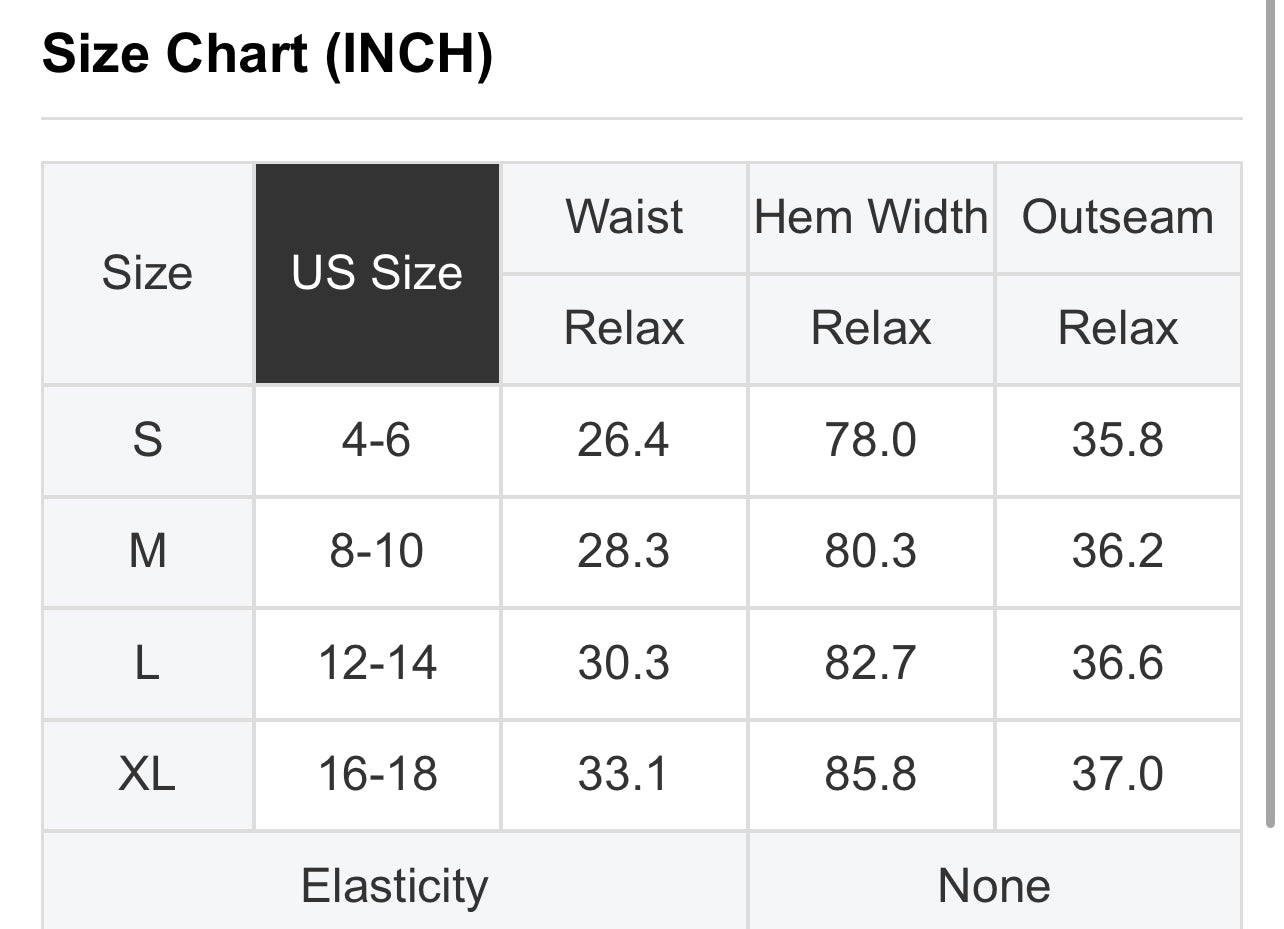The width and height of the screenshot is (1284, 929).
Task: Select the L size row label
Action: (147, 663)
